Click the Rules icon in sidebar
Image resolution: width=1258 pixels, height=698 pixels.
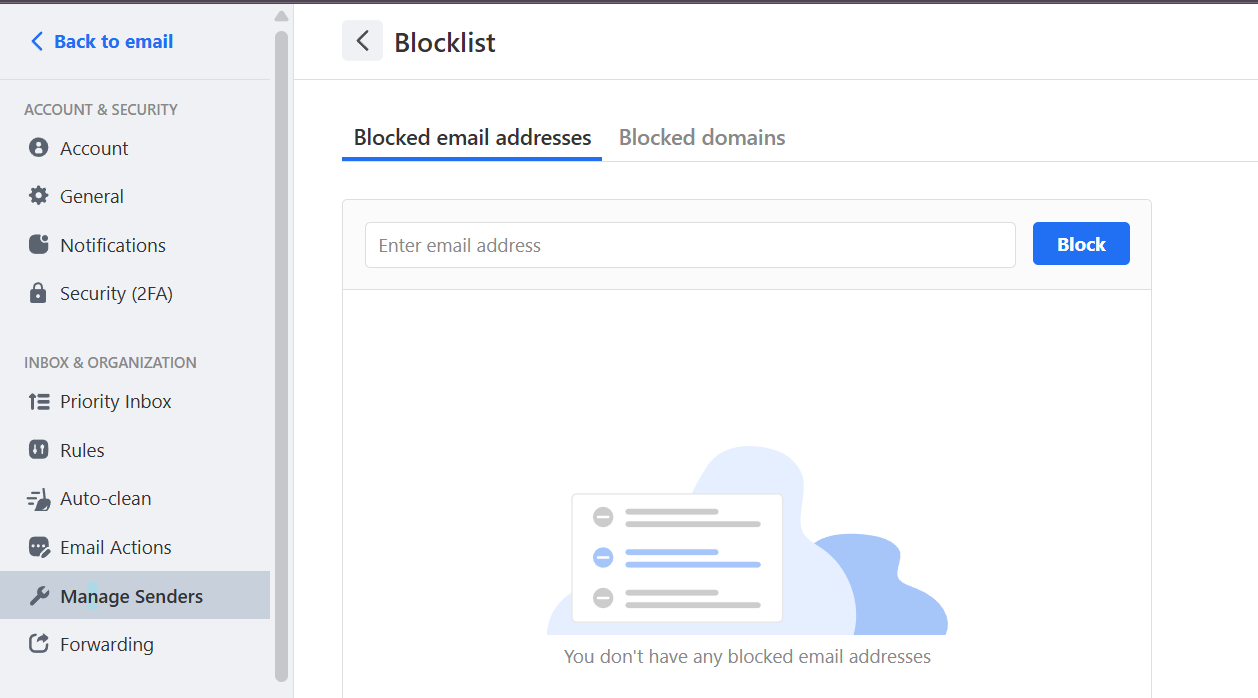[x=39, y=450]
